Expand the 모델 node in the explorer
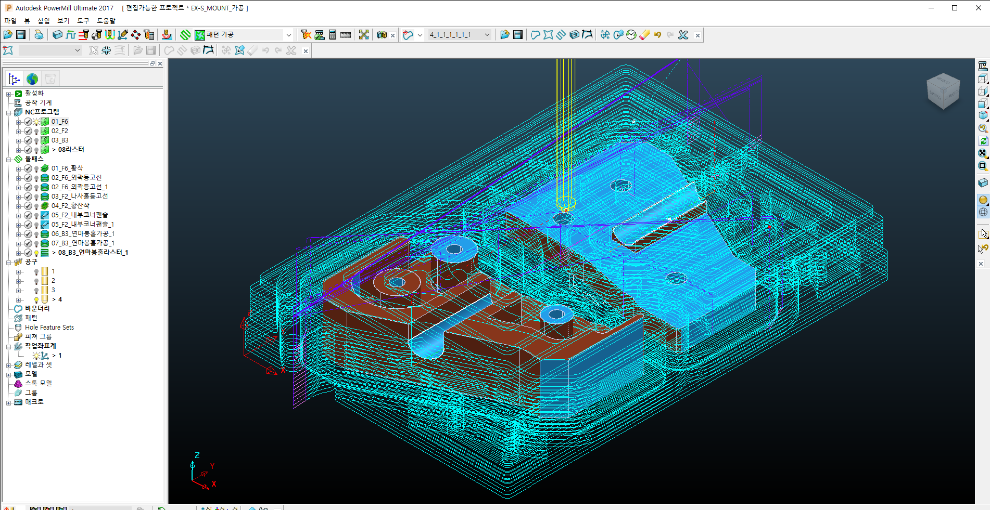Viewport: 990px width, 510px height. pos(8,374)
